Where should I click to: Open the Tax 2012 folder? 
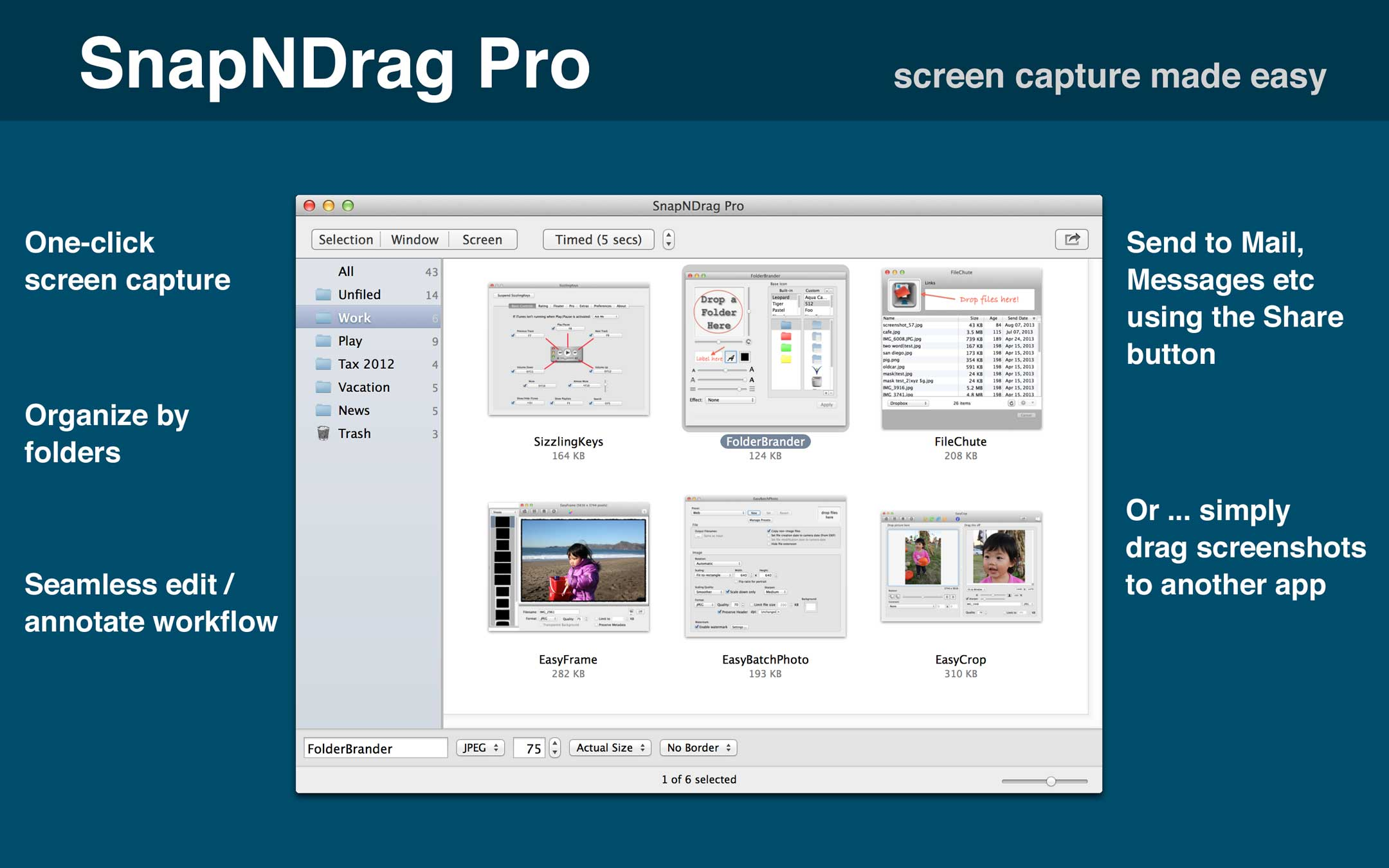365,363
